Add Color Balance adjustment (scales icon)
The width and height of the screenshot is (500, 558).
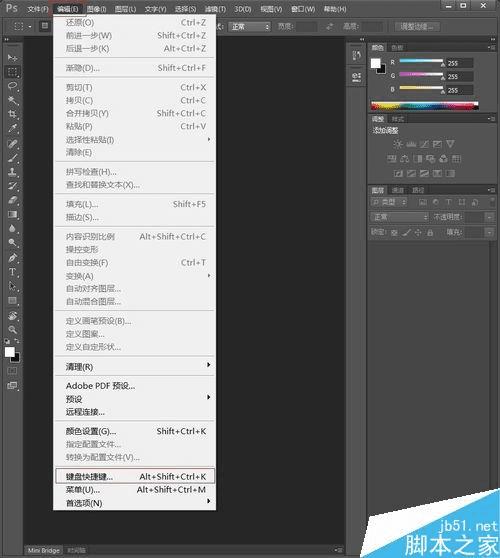tap(405, 159)
